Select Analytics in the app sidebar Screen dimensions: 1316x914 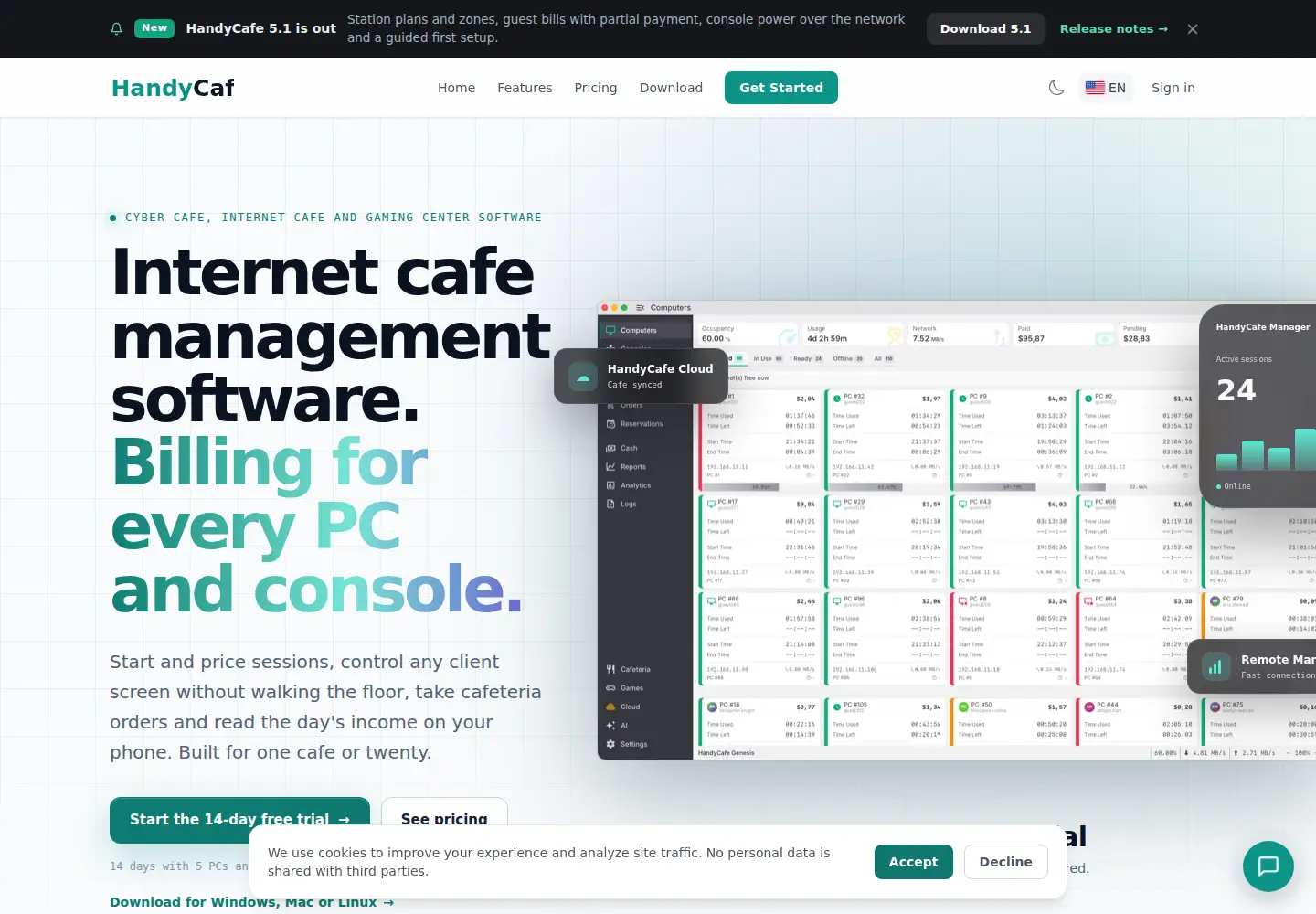(x=645, y=485)
